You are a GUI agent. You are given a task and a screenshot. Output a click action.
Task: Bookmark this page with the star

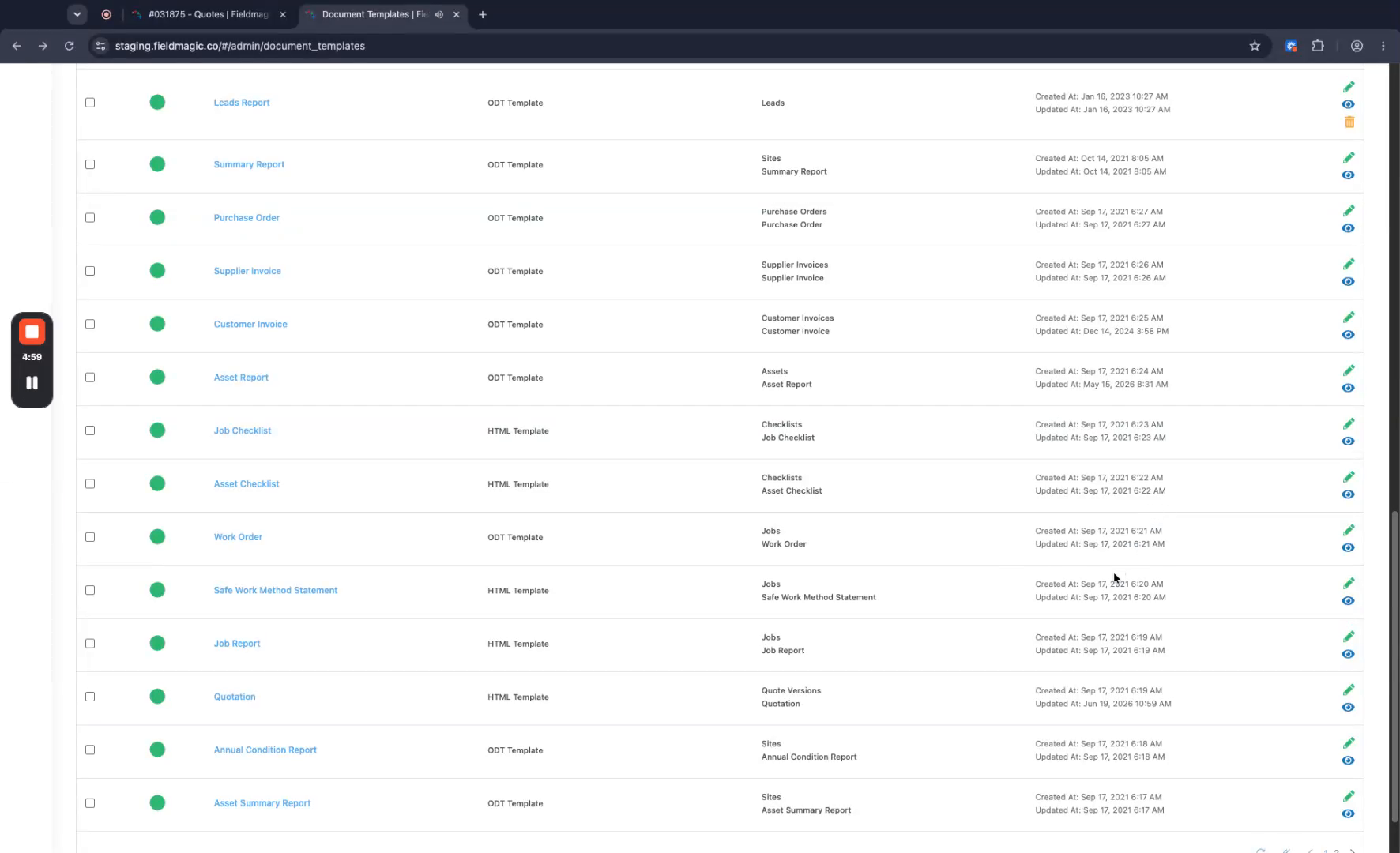tap(1255, 46)
